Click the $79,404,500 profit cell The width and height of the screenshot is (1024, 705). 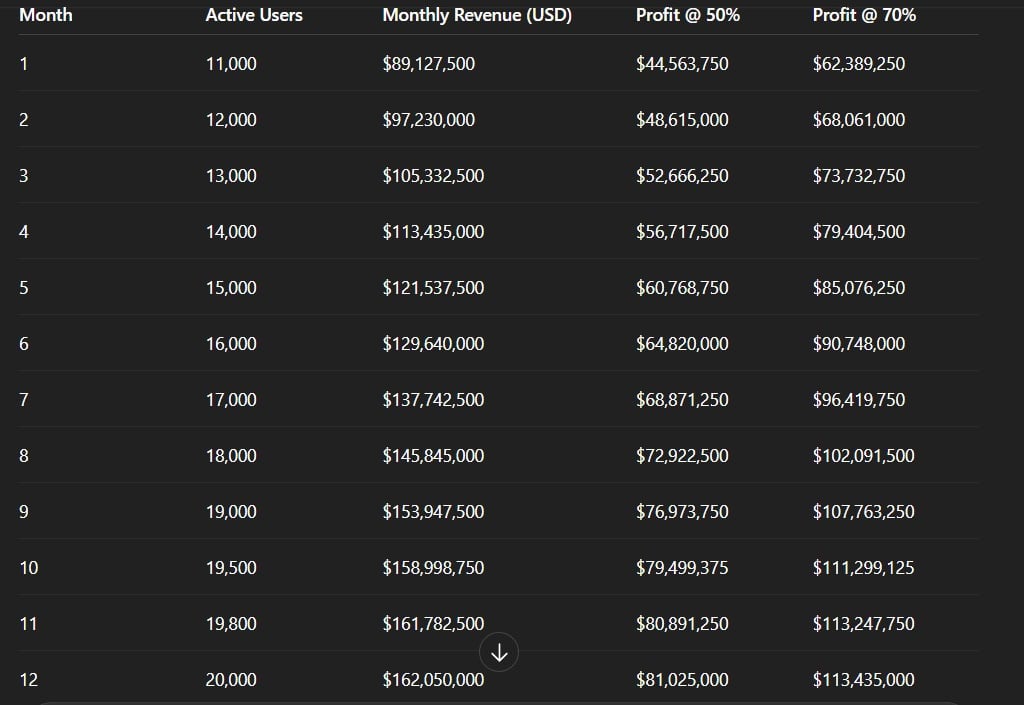(x=859, y=232)
